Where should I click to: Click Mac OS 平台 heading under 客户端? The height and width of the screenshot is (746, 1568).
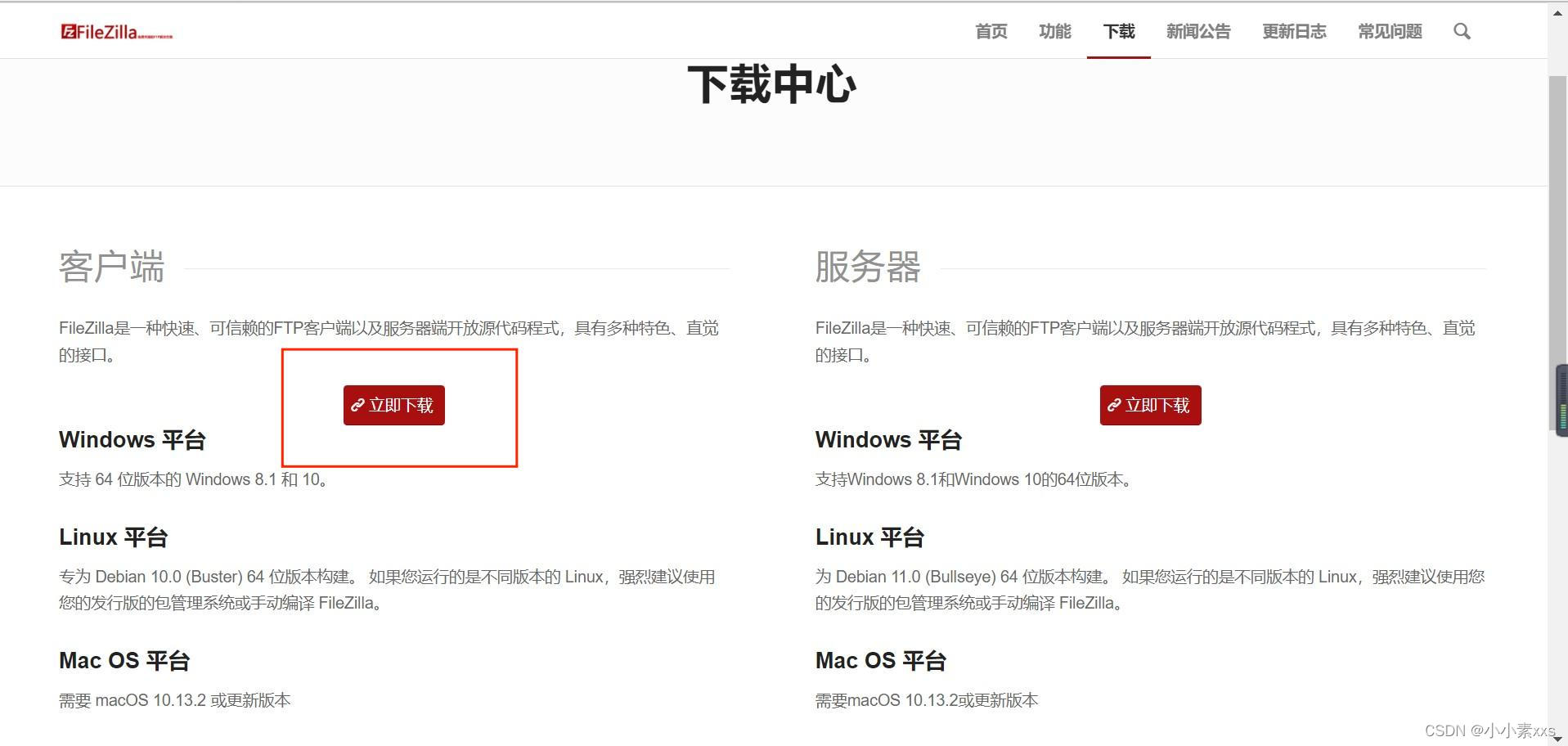click(x=124, y=661)
